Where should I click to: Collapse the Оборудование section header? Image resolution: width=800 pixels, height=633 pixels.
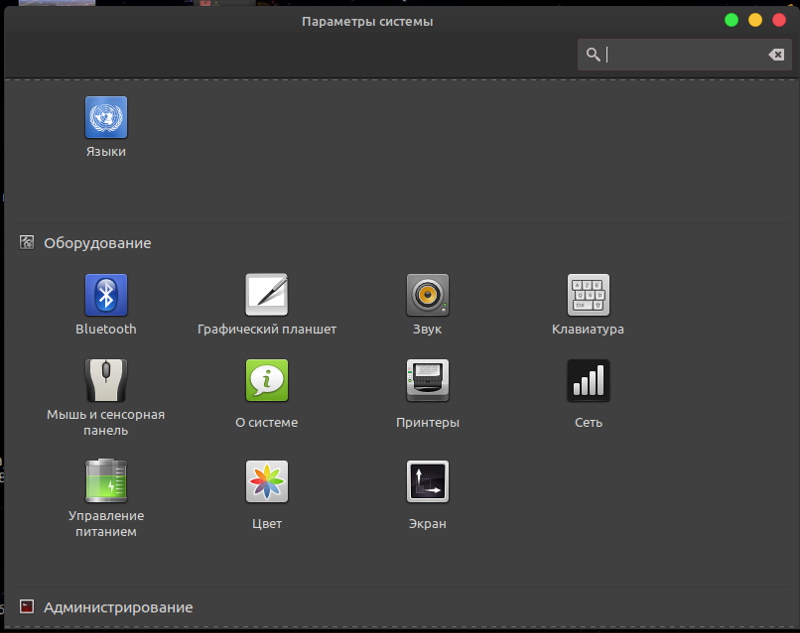(x=96, y=242)
